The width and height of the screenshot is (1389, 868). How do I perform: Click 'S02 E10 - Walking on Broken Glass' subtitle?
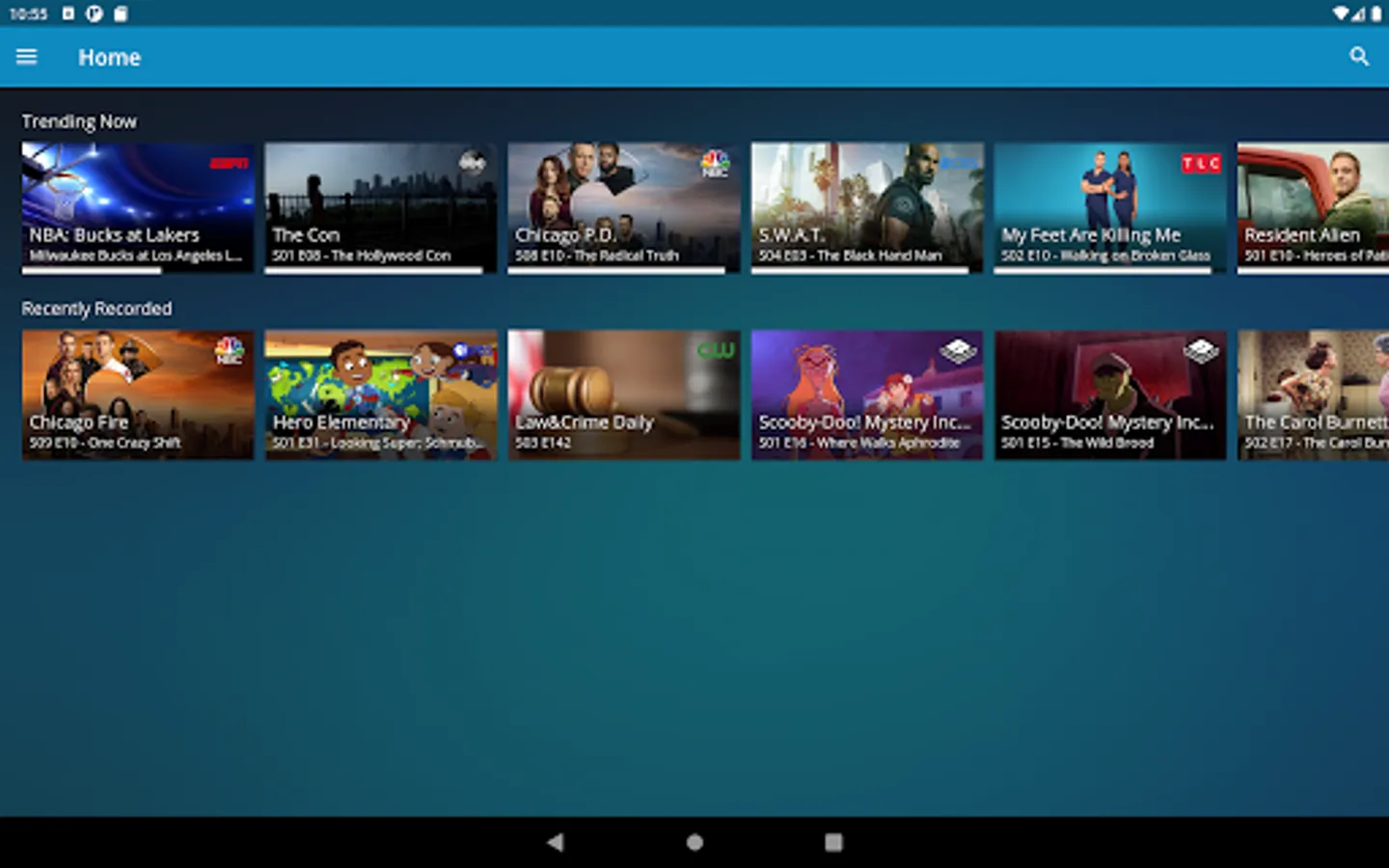1105,256
